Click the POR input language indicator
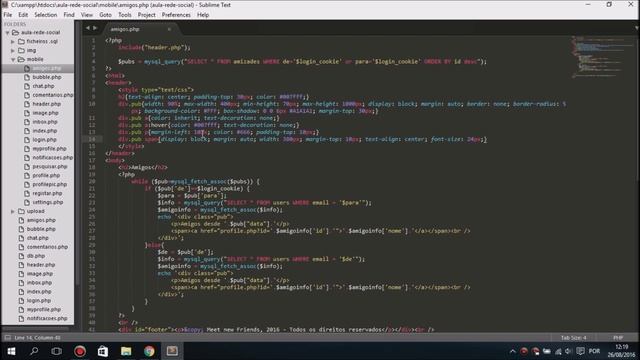 [x=594, y=351]
